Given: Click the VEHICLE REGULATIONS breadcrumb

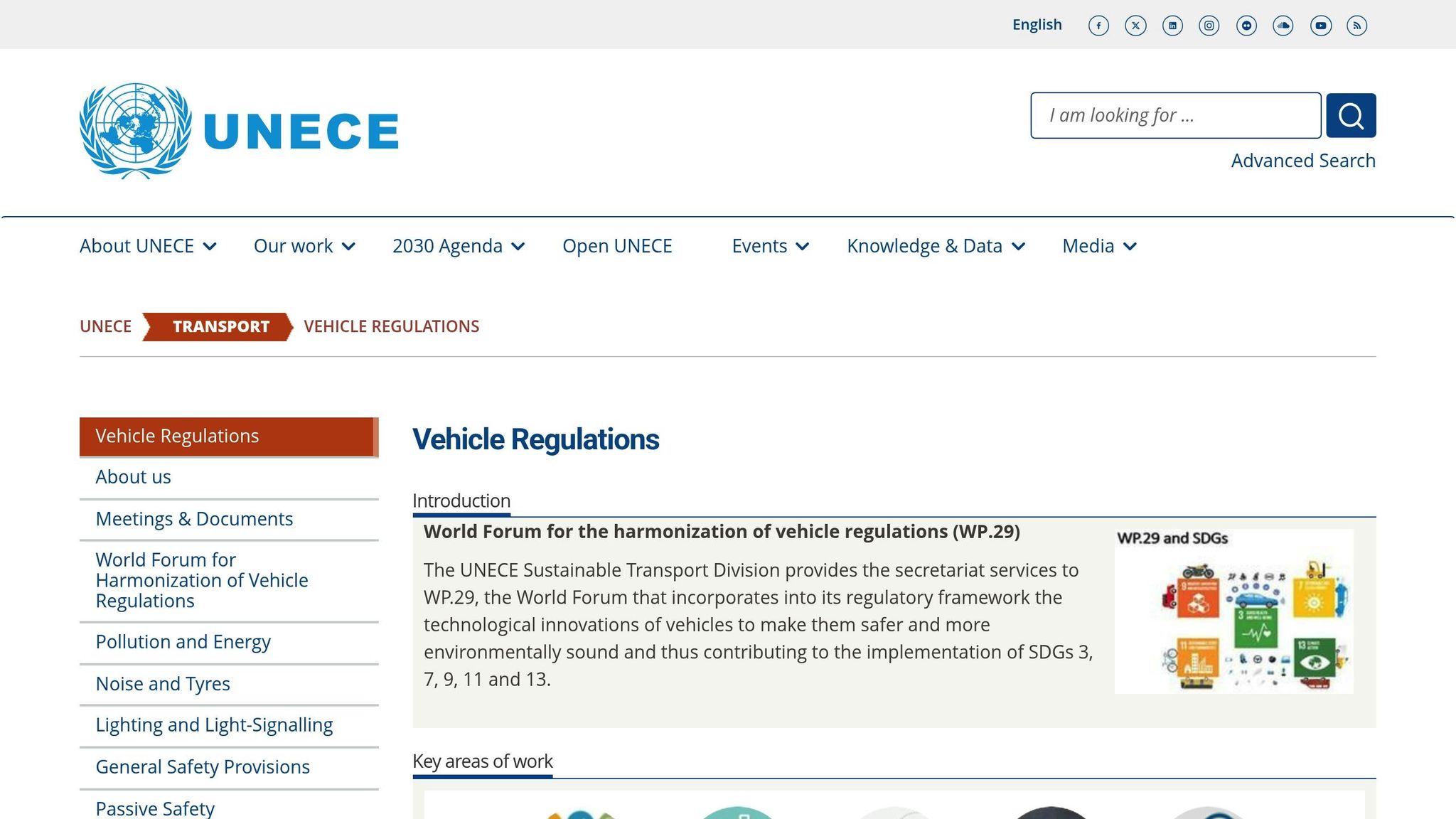Looking at the screenshot, I should [392, 326].
